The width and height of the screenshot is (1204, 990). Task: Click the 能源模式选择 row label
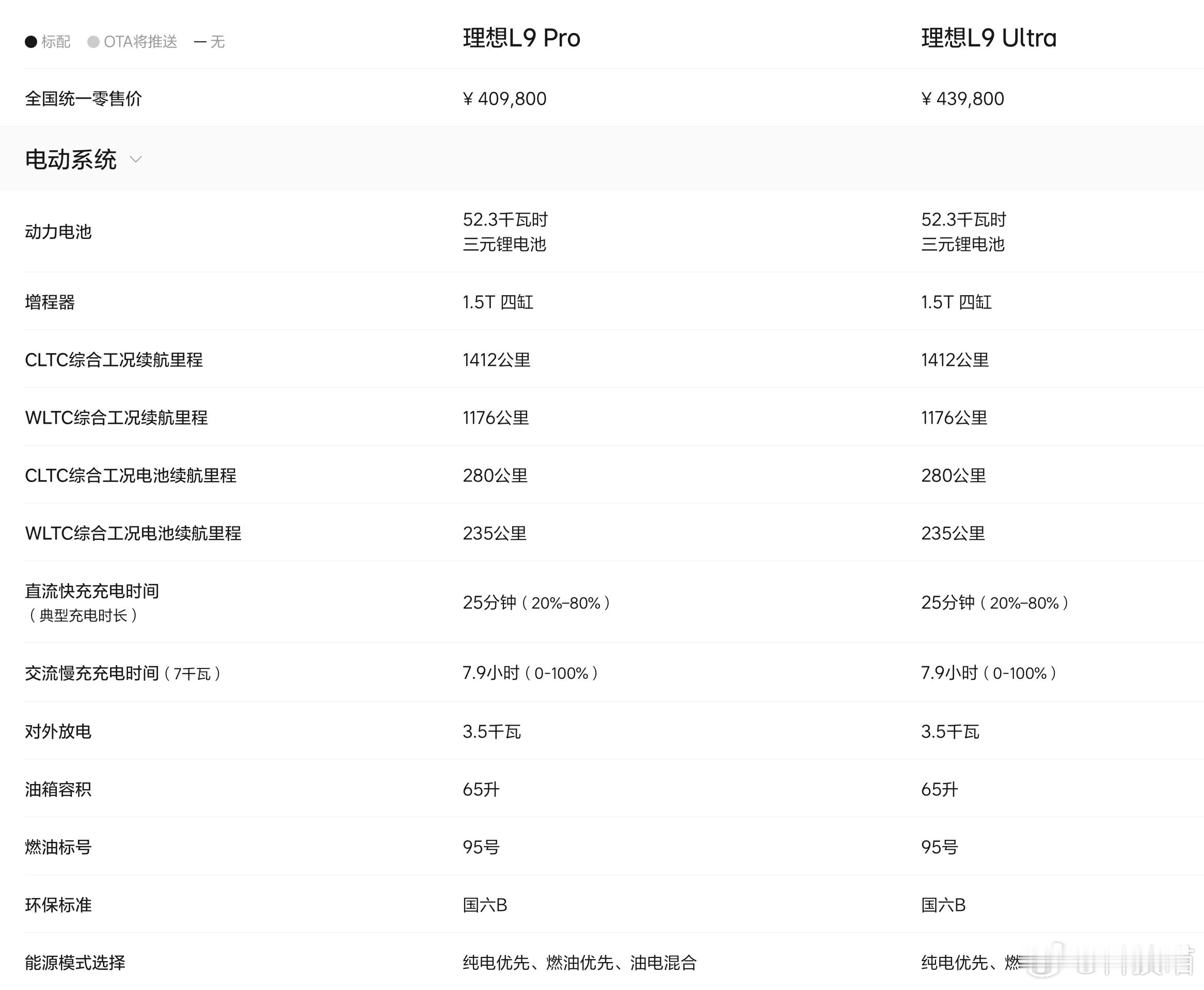pyautogui.click(x=75, y=963)
